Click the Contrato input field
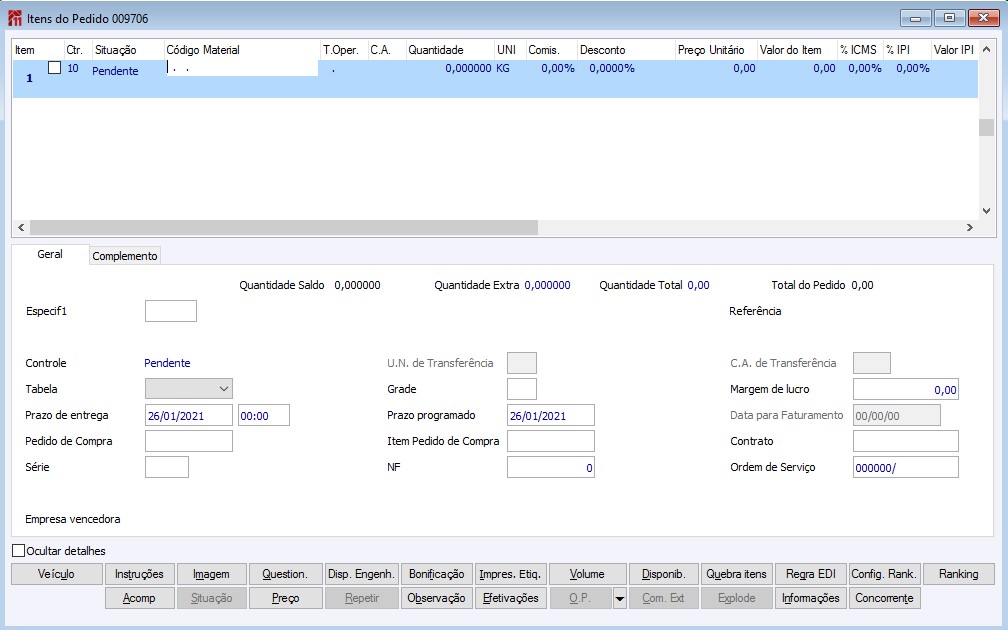Screen dimensions: 1008x630 click(906, 441)
